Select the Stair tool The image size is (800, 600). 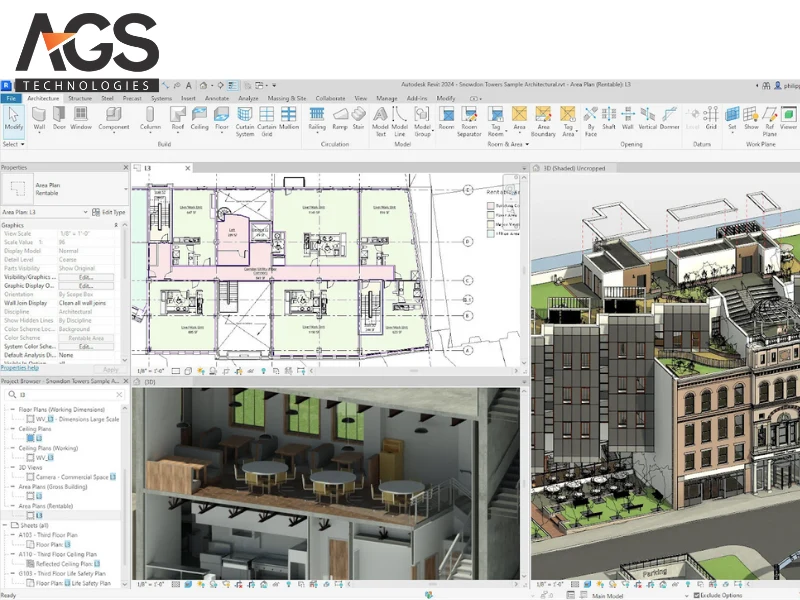click(358, 119)
